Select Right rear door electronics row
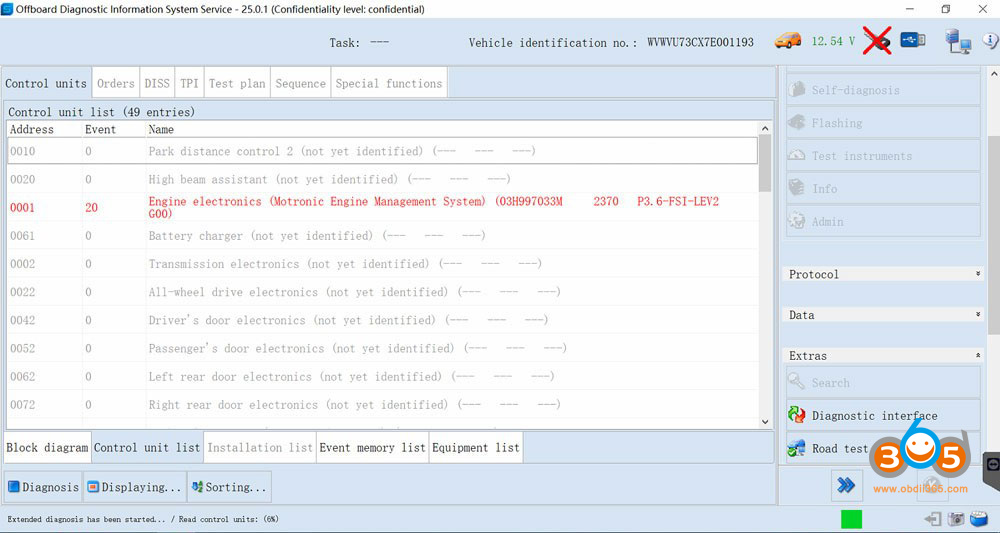Viewport: 1000px width, 533px height. point(383,404)
